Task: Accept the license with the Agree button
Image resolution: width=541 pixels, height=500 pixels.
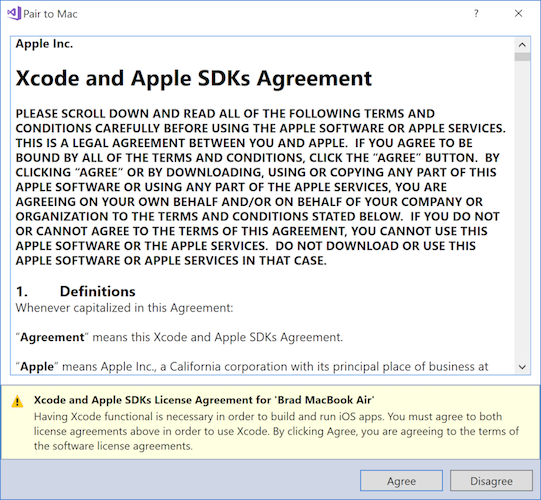Action: coord(401,481)
